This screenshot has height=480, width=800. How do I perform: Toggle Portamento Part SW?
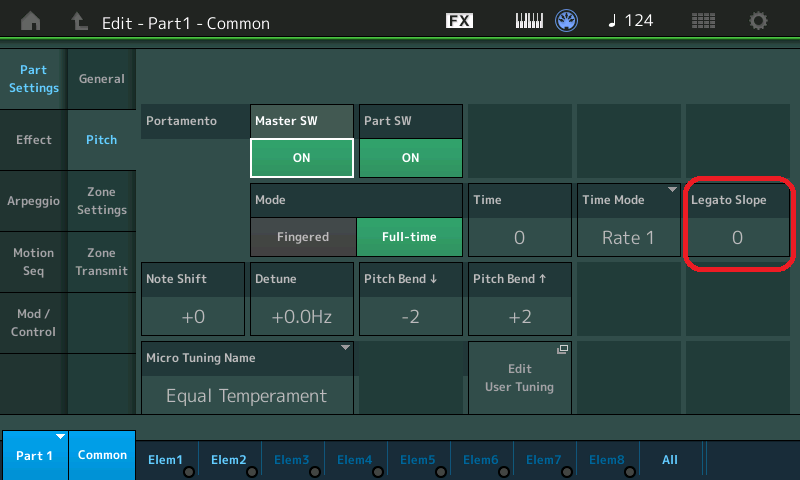[410, 157]
